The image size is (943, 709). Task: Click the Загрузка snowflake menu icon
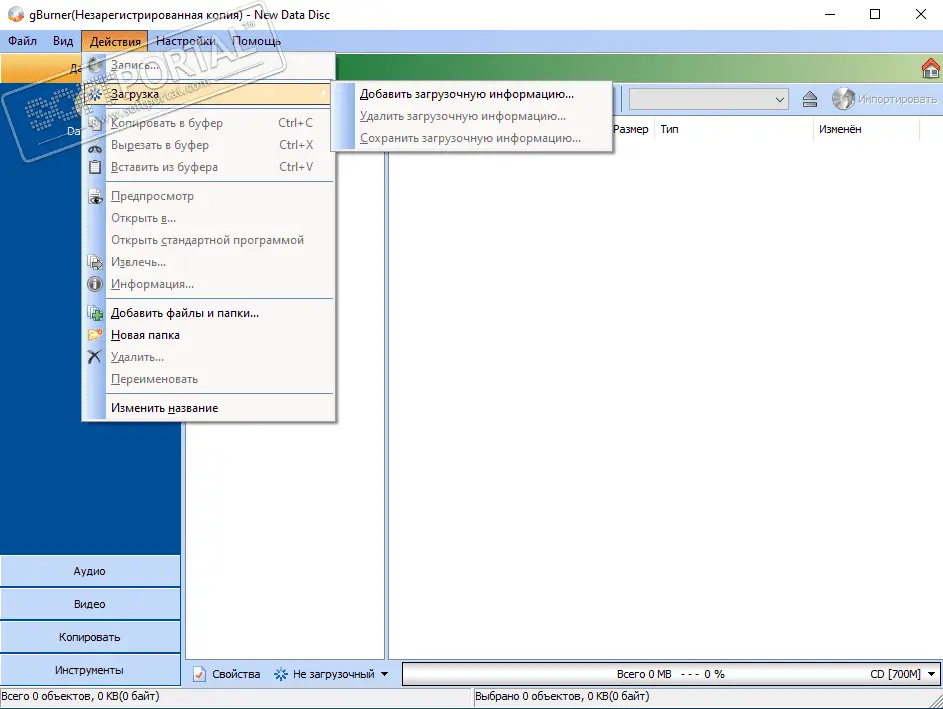[x=96, y=94]
